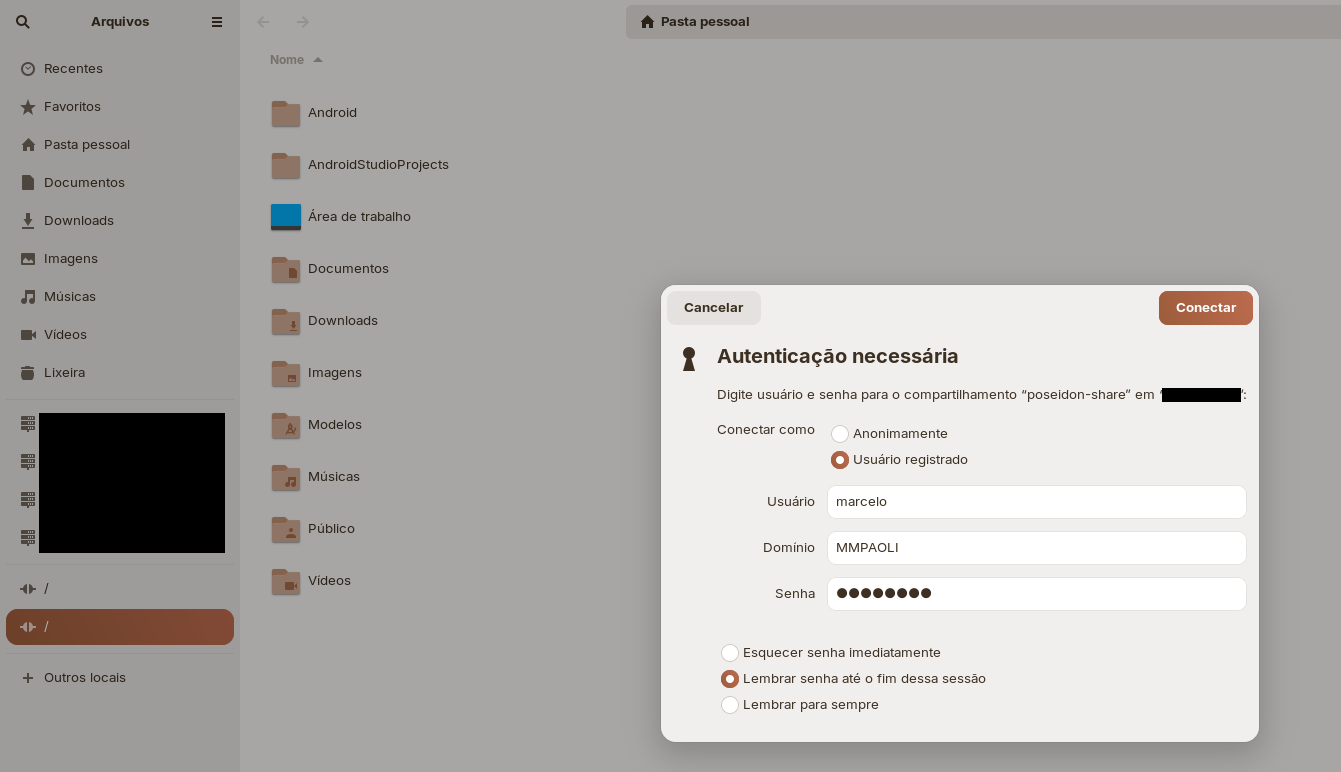Click the forward navigation arrow
Screen dimensions: 1341x772
[303, 22]
